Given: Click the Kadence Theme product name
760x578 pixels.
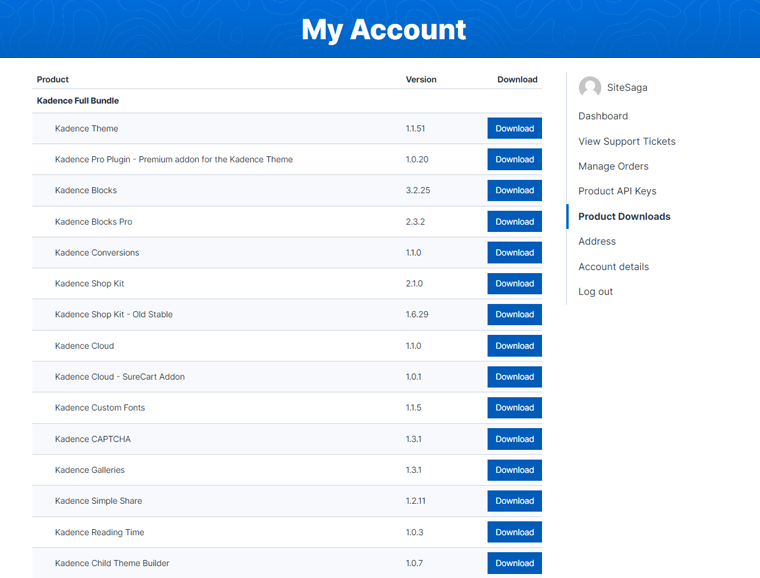Looking at the screenshot, I should click(x=86, y=128).
